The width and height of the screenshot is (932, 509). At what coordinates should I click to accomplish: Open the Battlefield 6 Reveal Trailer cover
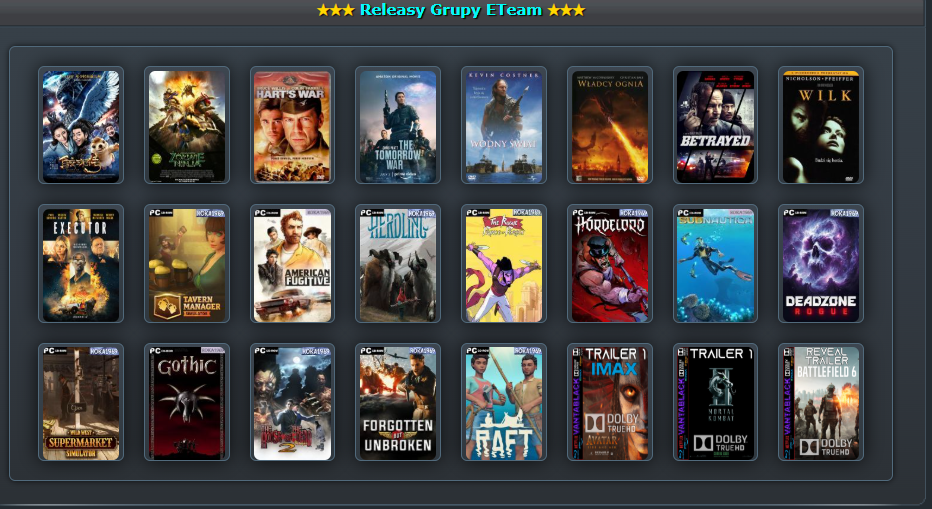point(821,402)
